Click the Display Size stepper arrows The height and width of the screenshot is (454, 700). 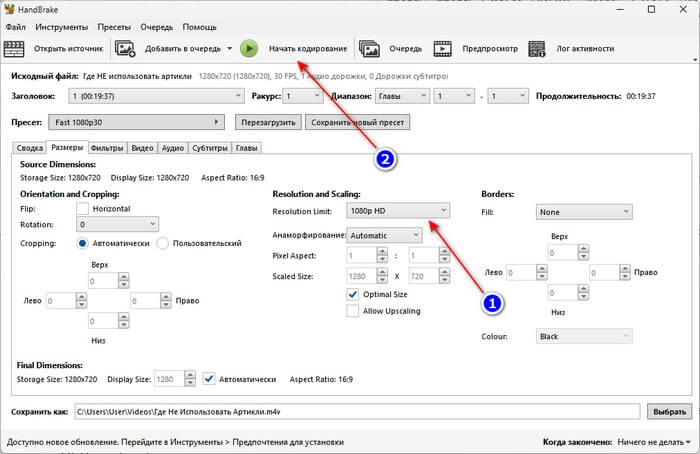pos(190,379)
